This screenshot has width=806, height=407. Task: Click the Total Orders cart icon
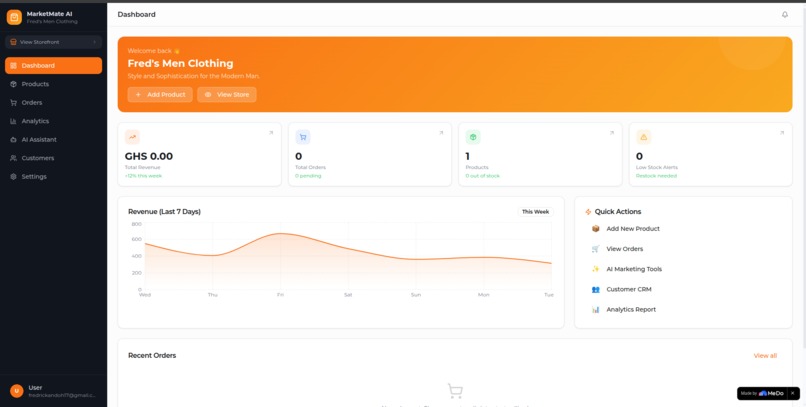tap(303, 137)
